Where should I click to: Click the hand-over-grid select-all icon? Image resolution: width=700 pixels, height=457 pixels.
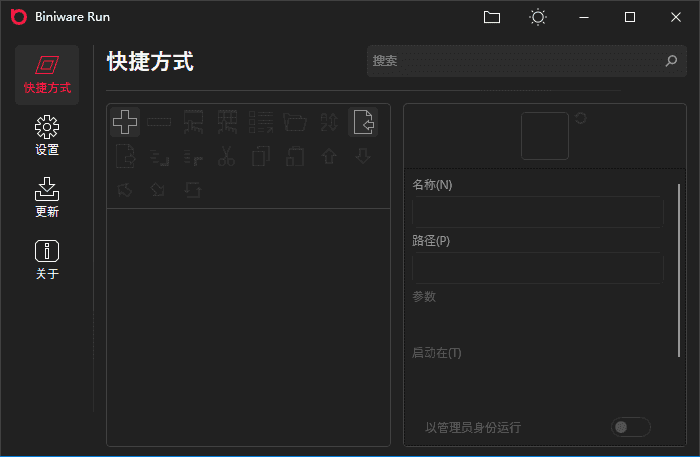click(x=227, y=122)
